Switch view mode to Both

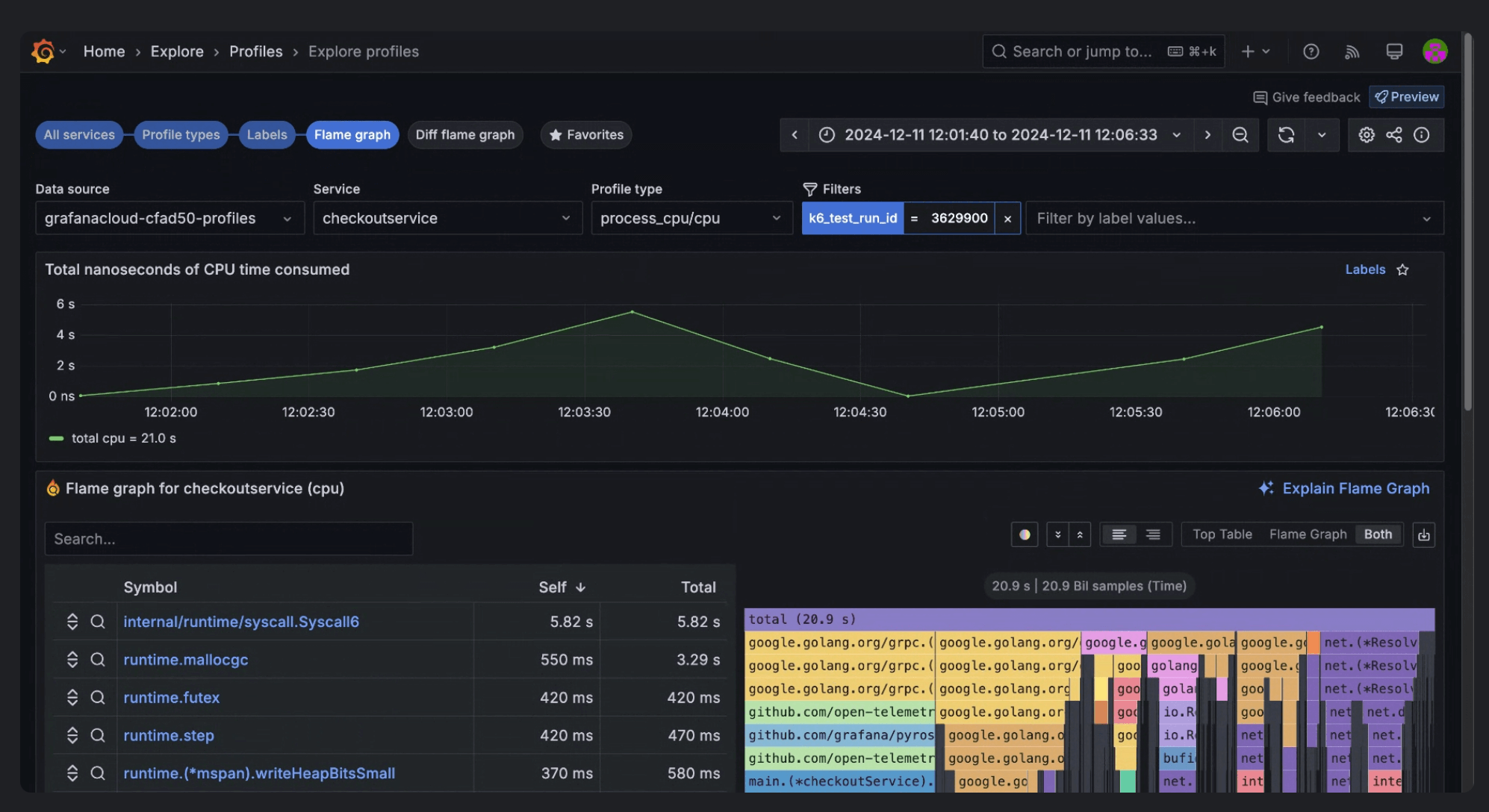[x=1378, y=534]
